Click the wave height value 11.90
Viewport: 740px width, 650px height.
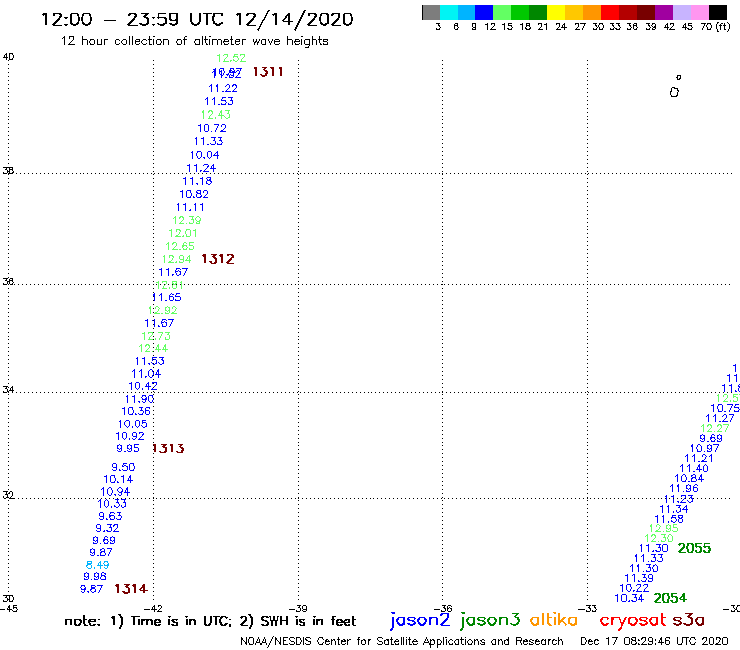tap(139, 399)
